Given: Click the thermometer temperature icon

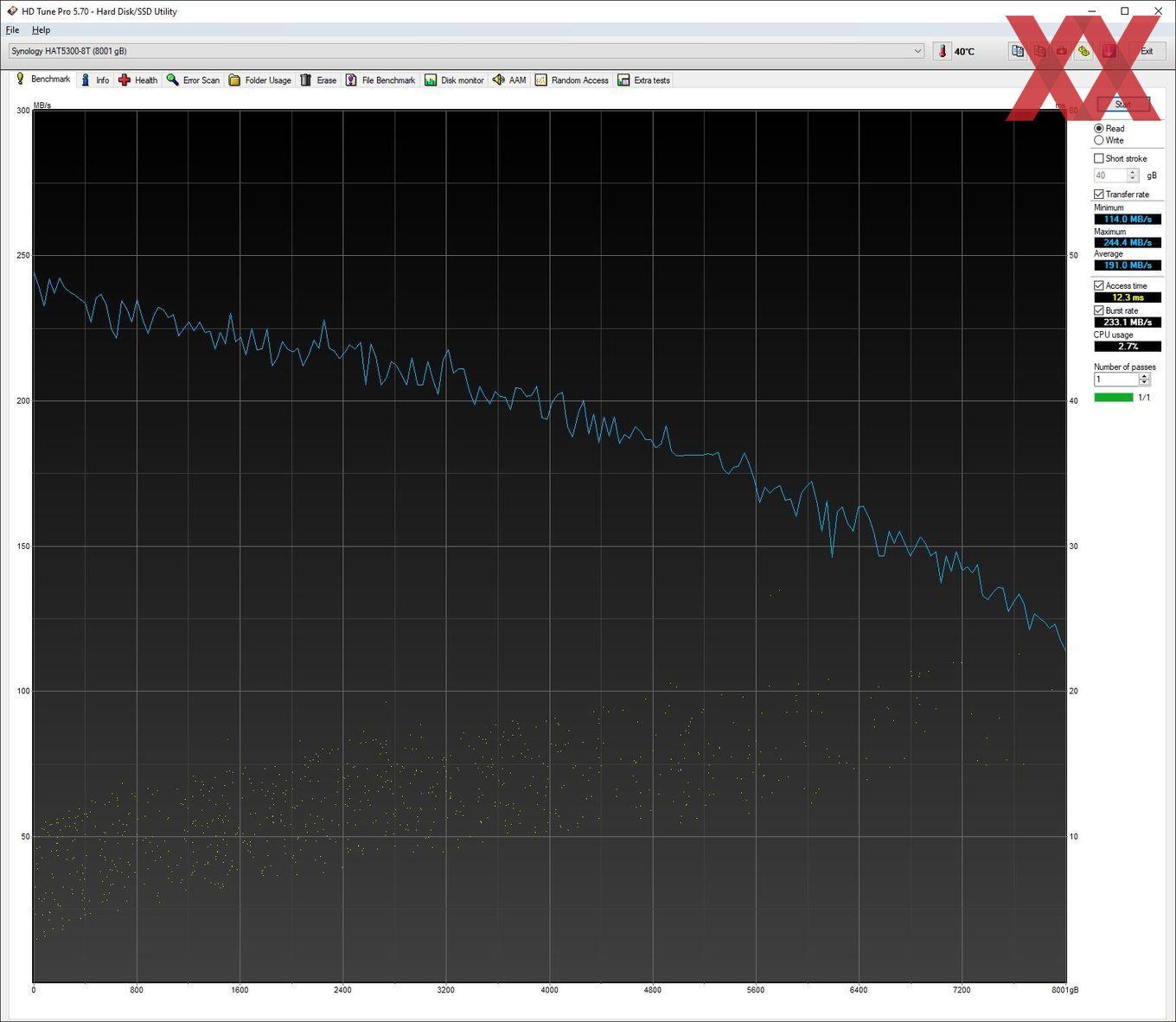Looking at the screenshot, I should pyautogui.click(x=942, y=52).
